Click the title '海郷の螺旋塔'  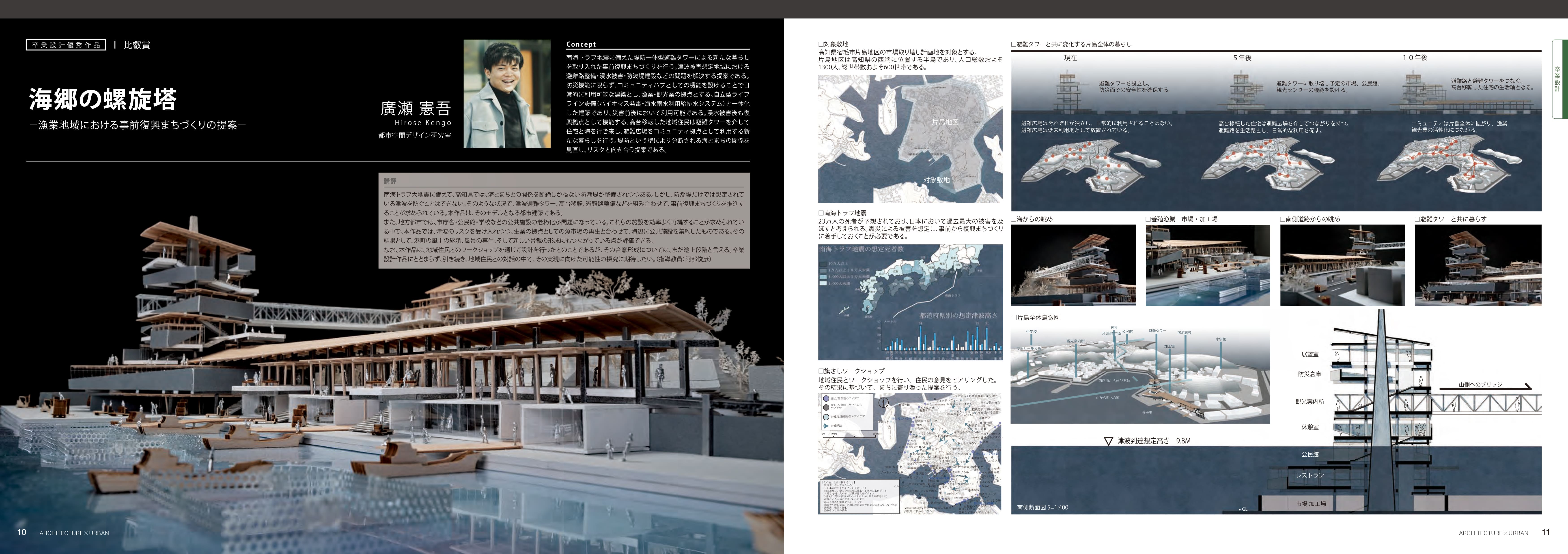pos(103,99)
